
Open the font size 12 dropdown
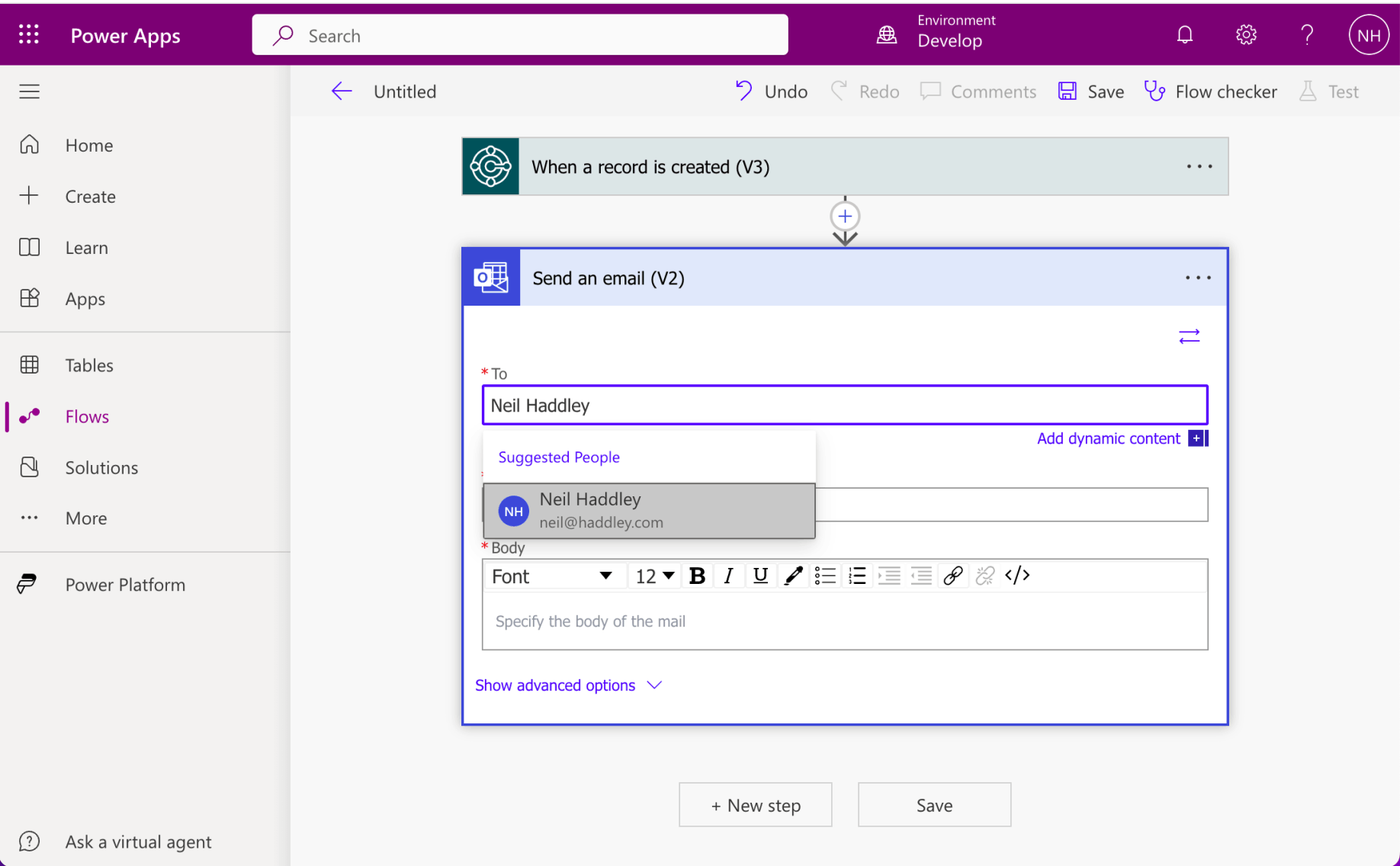pyautogui.click(x=654, y=576)
